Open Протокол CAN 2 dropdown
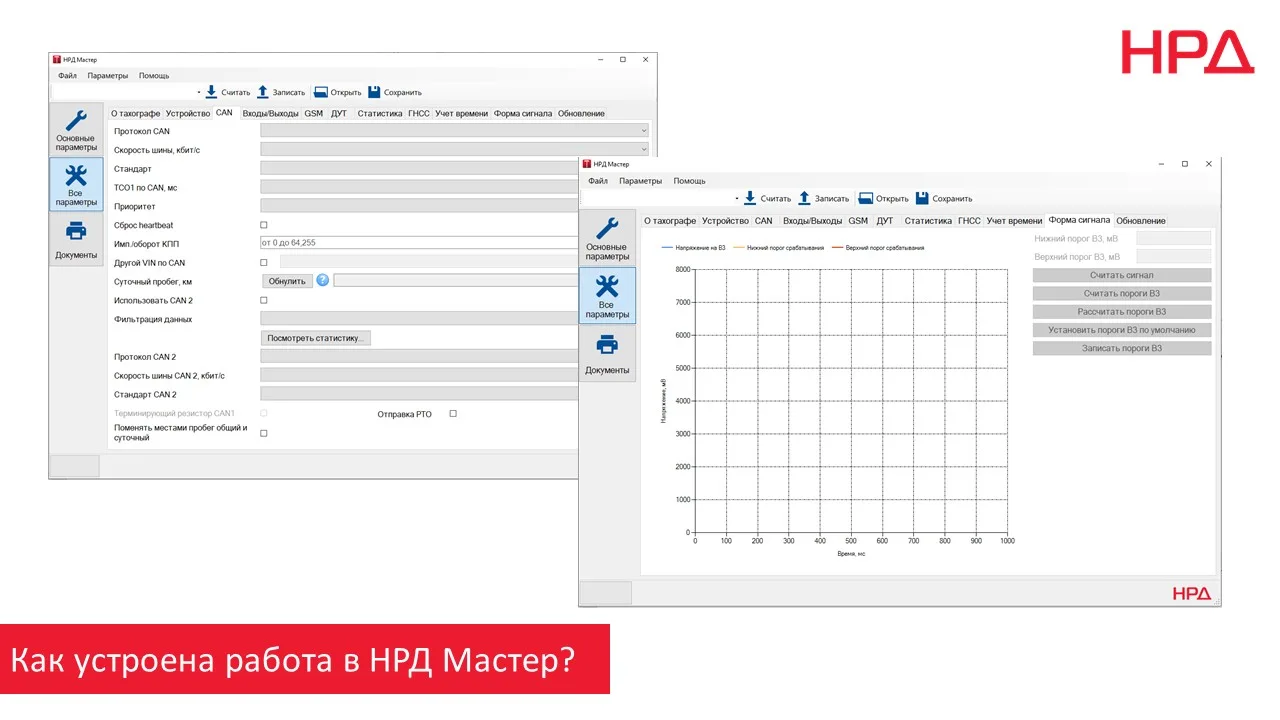The height and width of the screenshot is (720, 1280). point(419,356)
